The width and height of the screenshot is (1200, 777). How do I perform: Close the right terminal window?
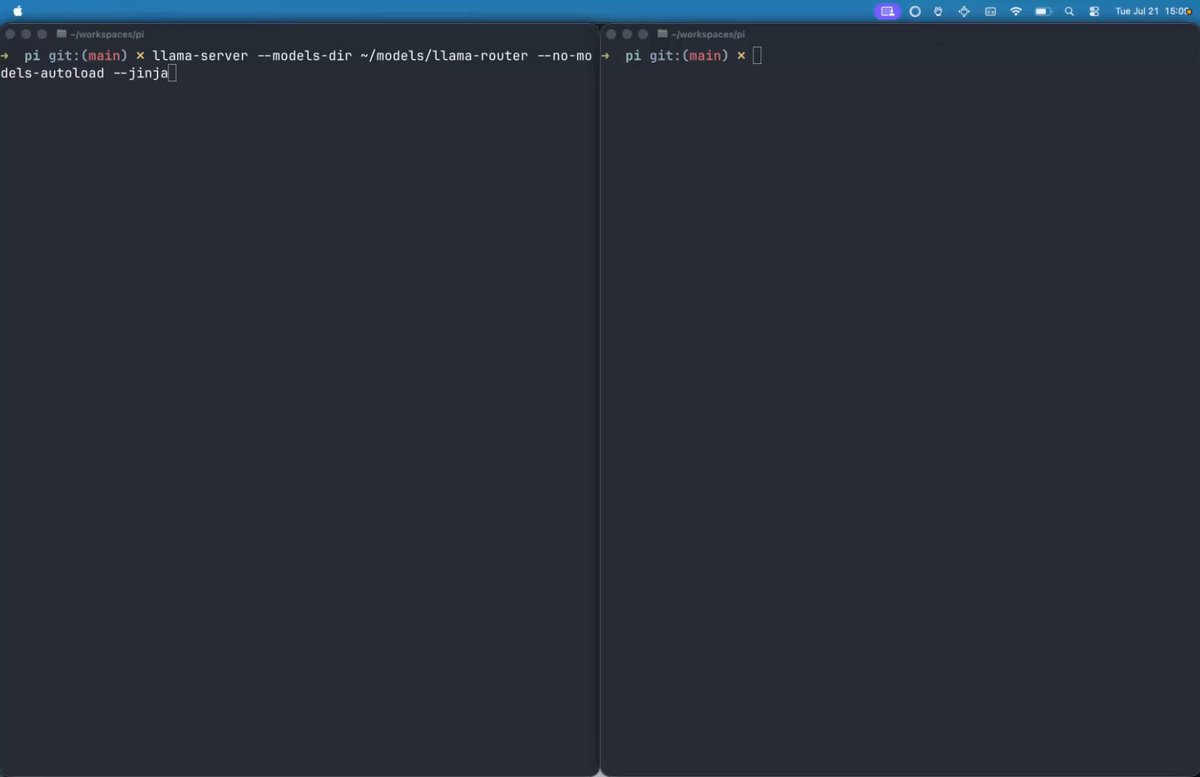click(610, 34)
